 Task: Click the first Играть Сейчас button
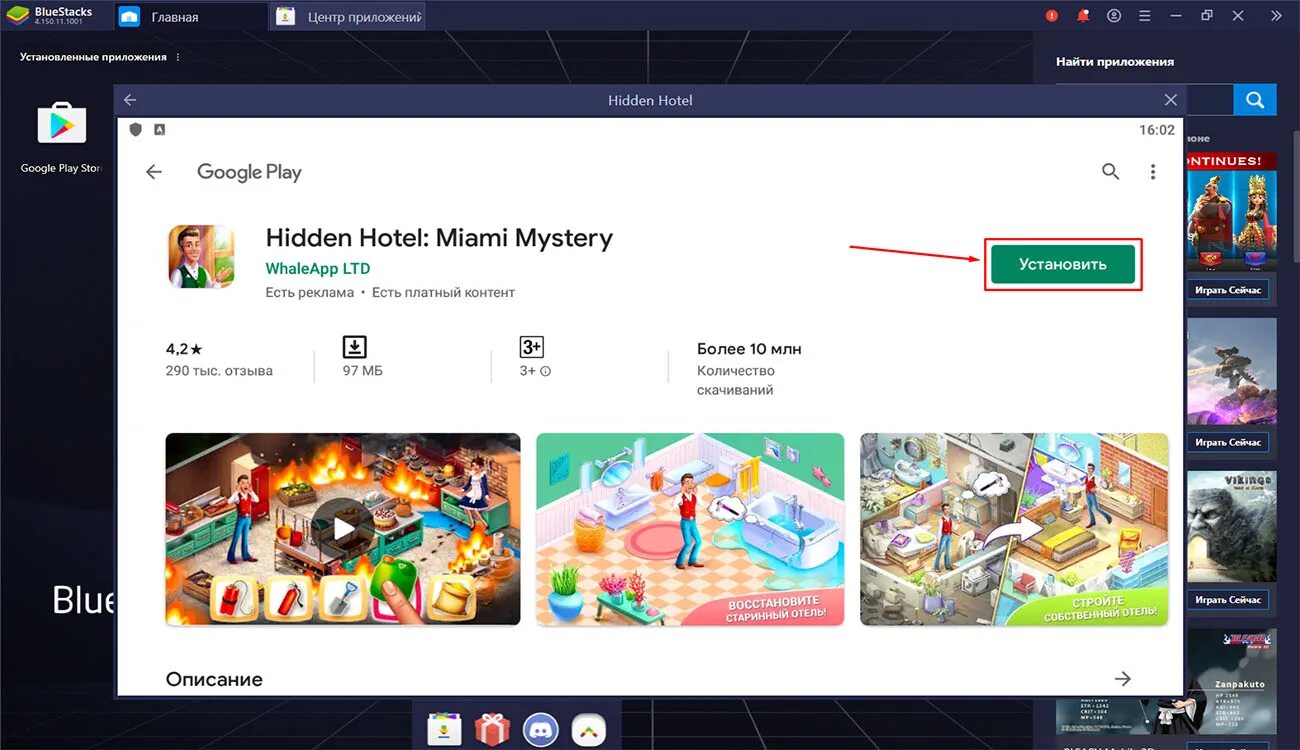pyautogui.click(x=1228, y=290)
